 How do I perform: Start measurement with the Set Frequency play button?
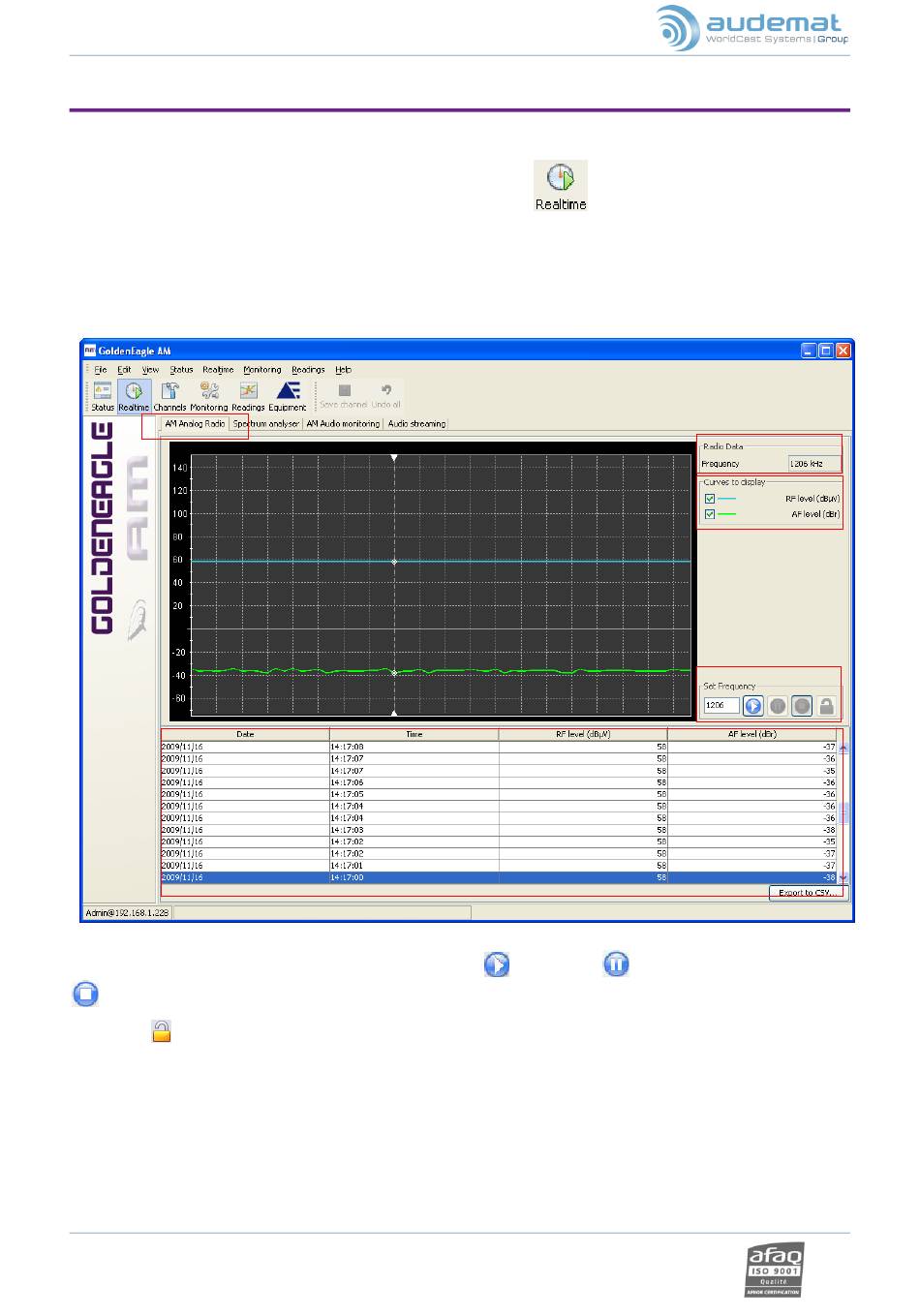[753, 706]
